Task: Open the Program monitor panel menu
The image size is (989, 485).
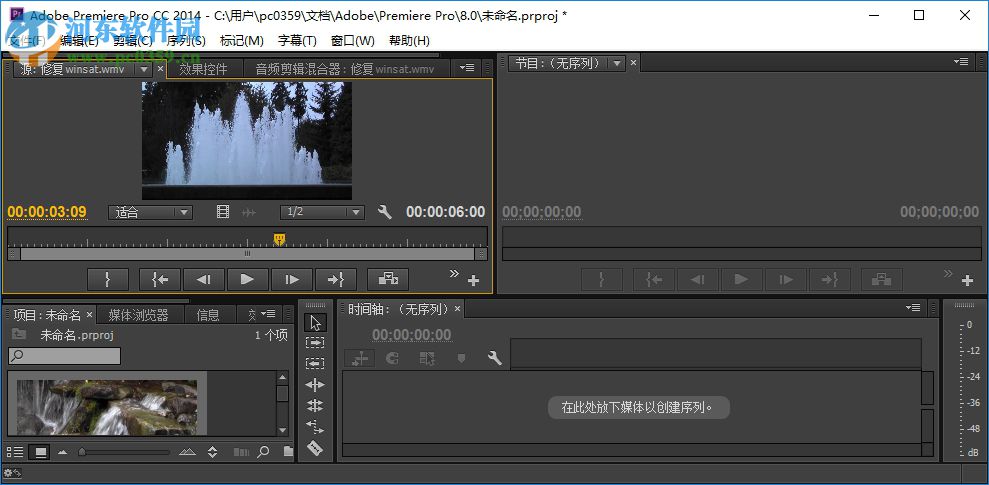Action: [961, 61]
